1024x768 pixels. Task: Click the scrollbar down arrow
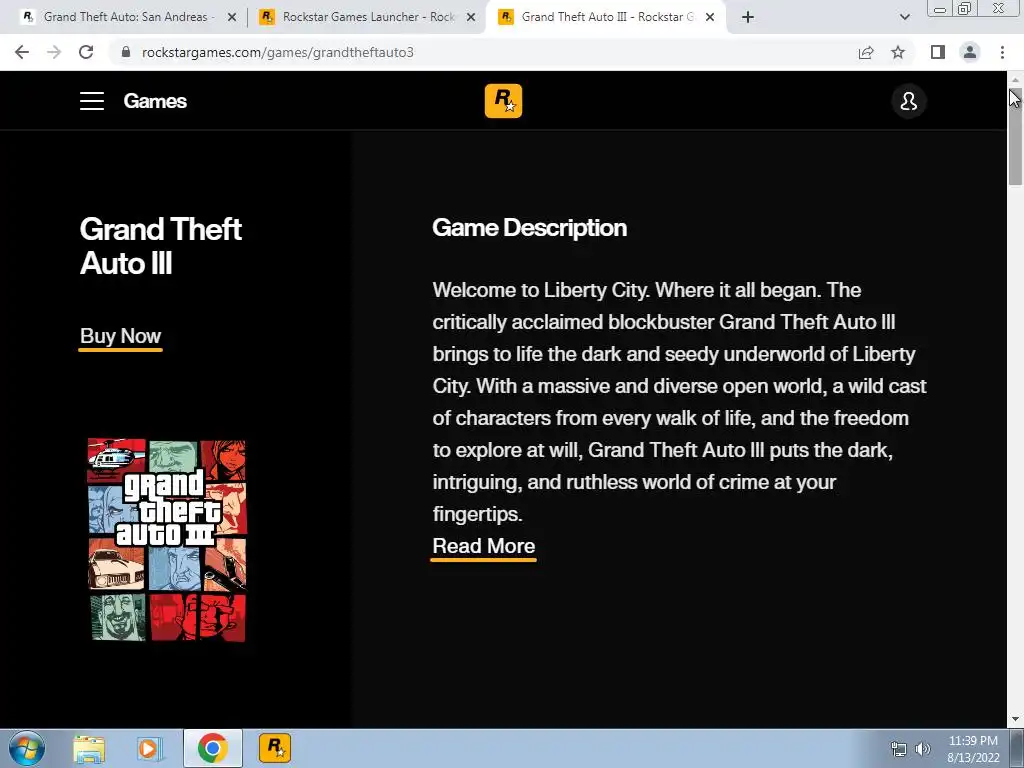1015,720
